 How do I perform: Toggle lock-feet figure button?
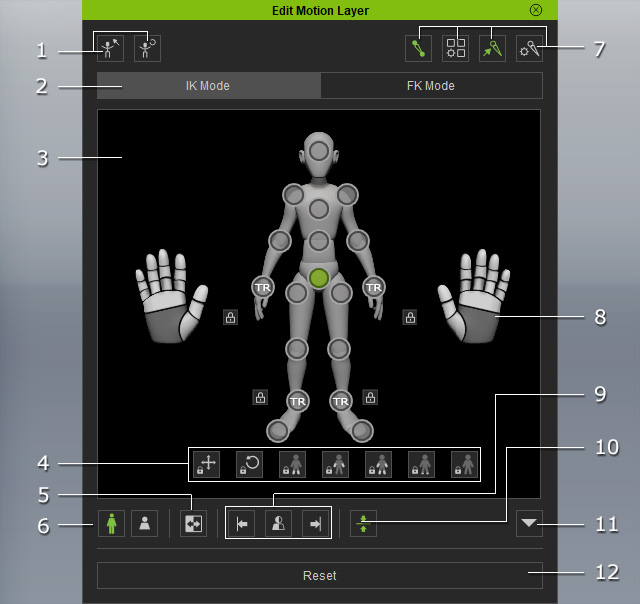[x=293, y=464]
